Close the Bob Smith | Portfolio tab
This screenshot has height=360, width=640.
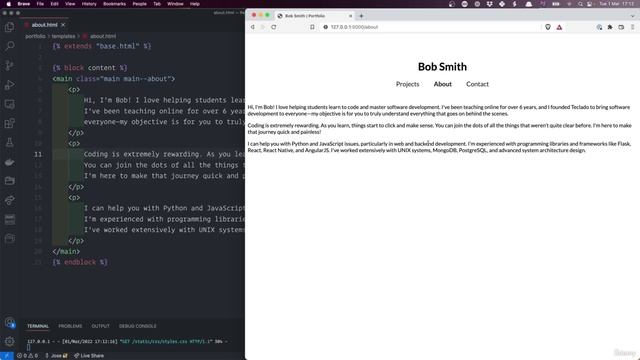coord(350,16)
